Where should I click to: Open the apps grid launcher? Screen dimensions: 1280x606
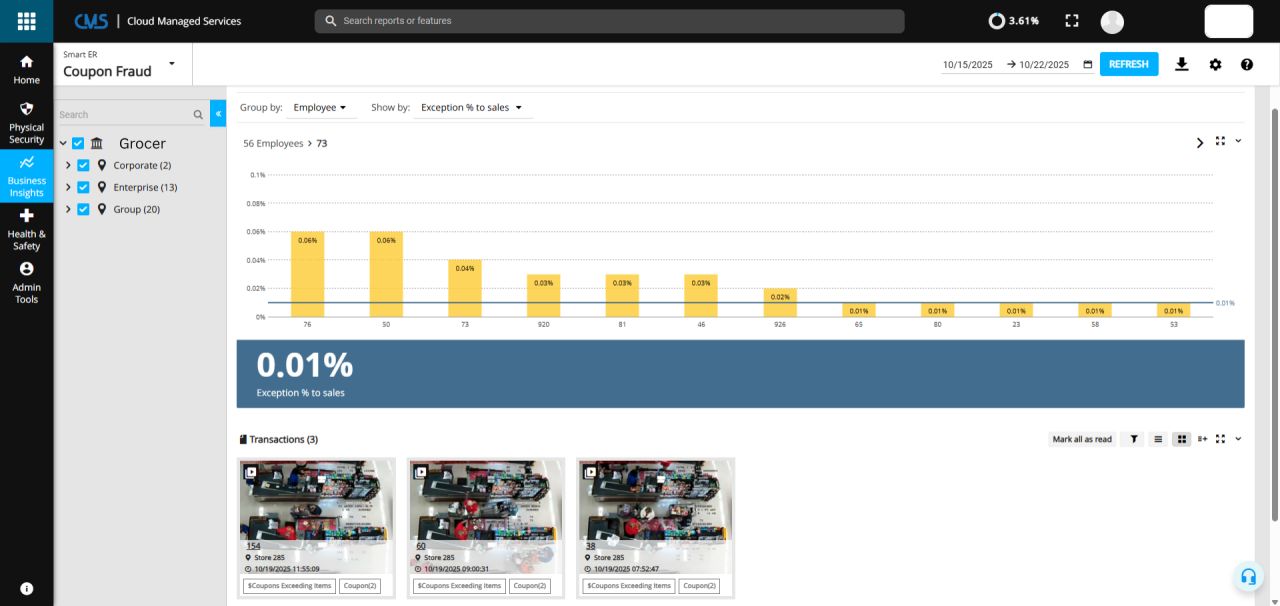click(x=27, y=21)
